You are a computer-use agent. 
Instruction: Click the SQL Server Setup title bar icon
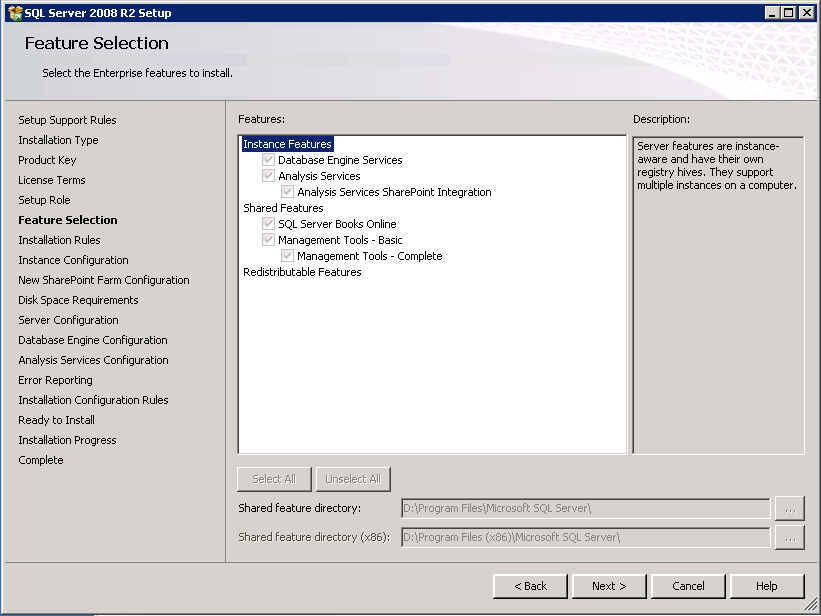[x=15, y=13]
